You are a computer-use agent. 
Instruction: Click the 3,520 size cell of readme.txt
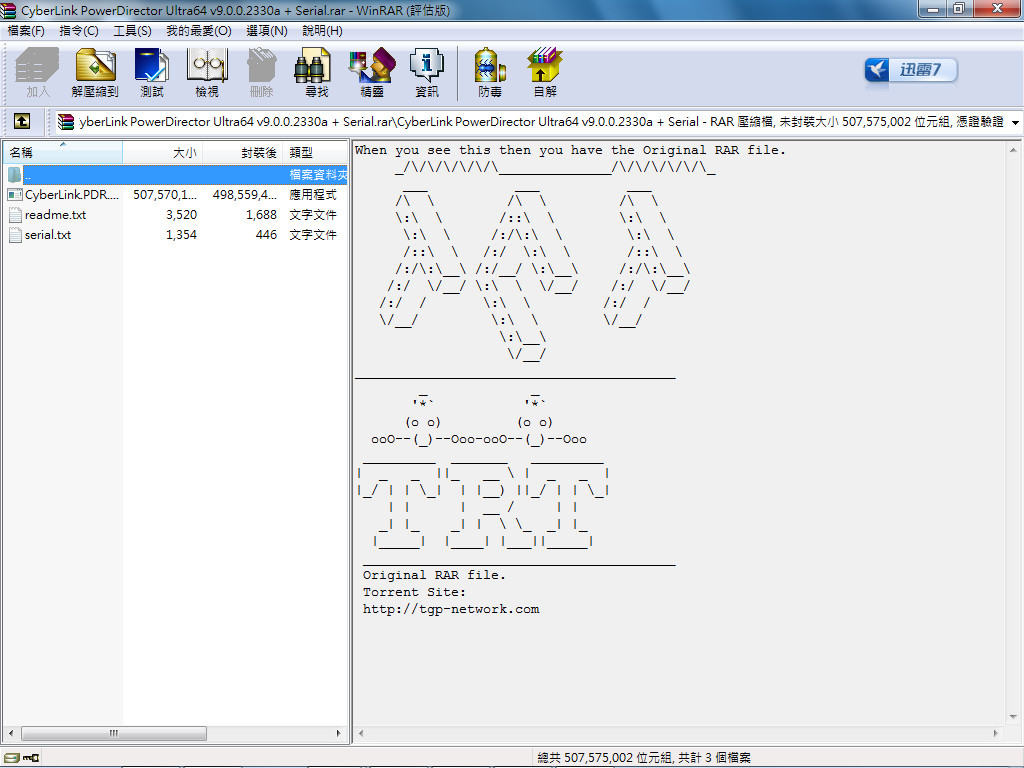pyautogui.click(x=181, y=215)
